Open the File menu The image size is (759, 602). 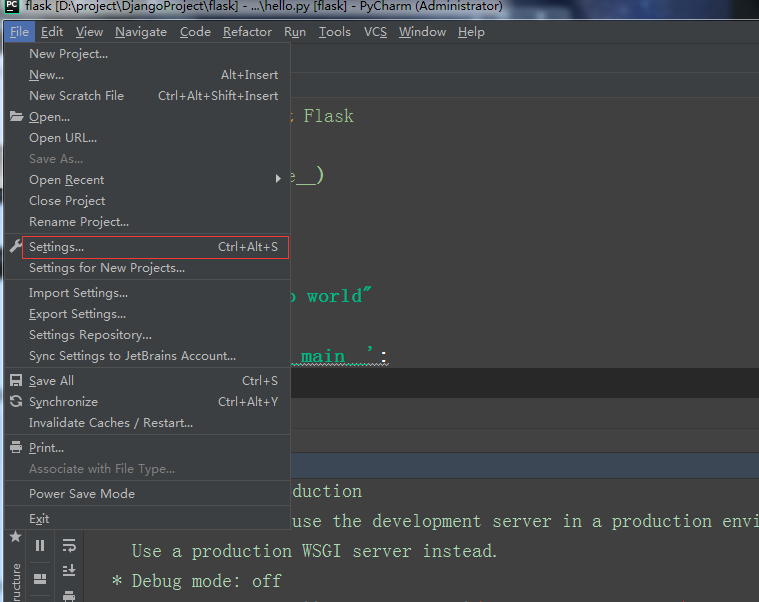[x=19, y=32]
